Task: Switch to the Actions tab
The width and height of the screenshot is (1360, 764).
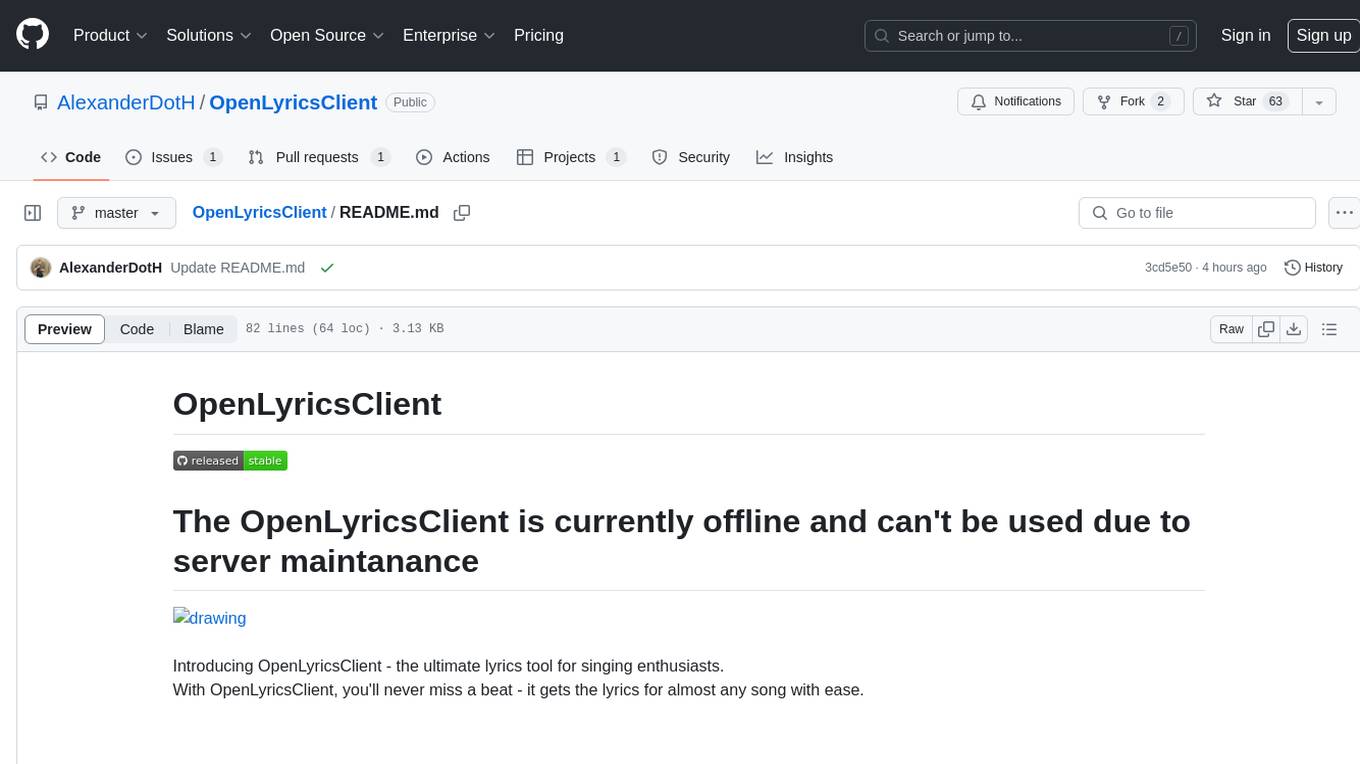Action: tap(453, 157)
